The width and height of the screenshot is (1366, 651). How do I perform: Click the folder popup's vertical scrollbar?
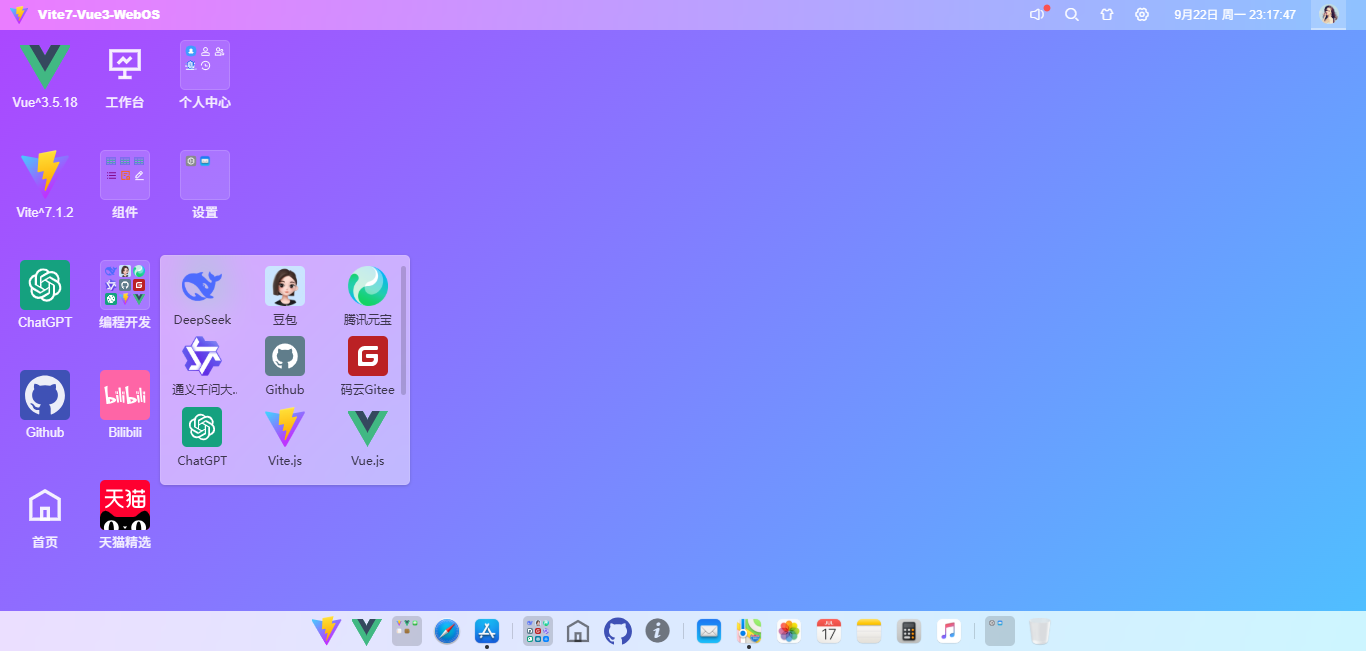tap(404, 330)
